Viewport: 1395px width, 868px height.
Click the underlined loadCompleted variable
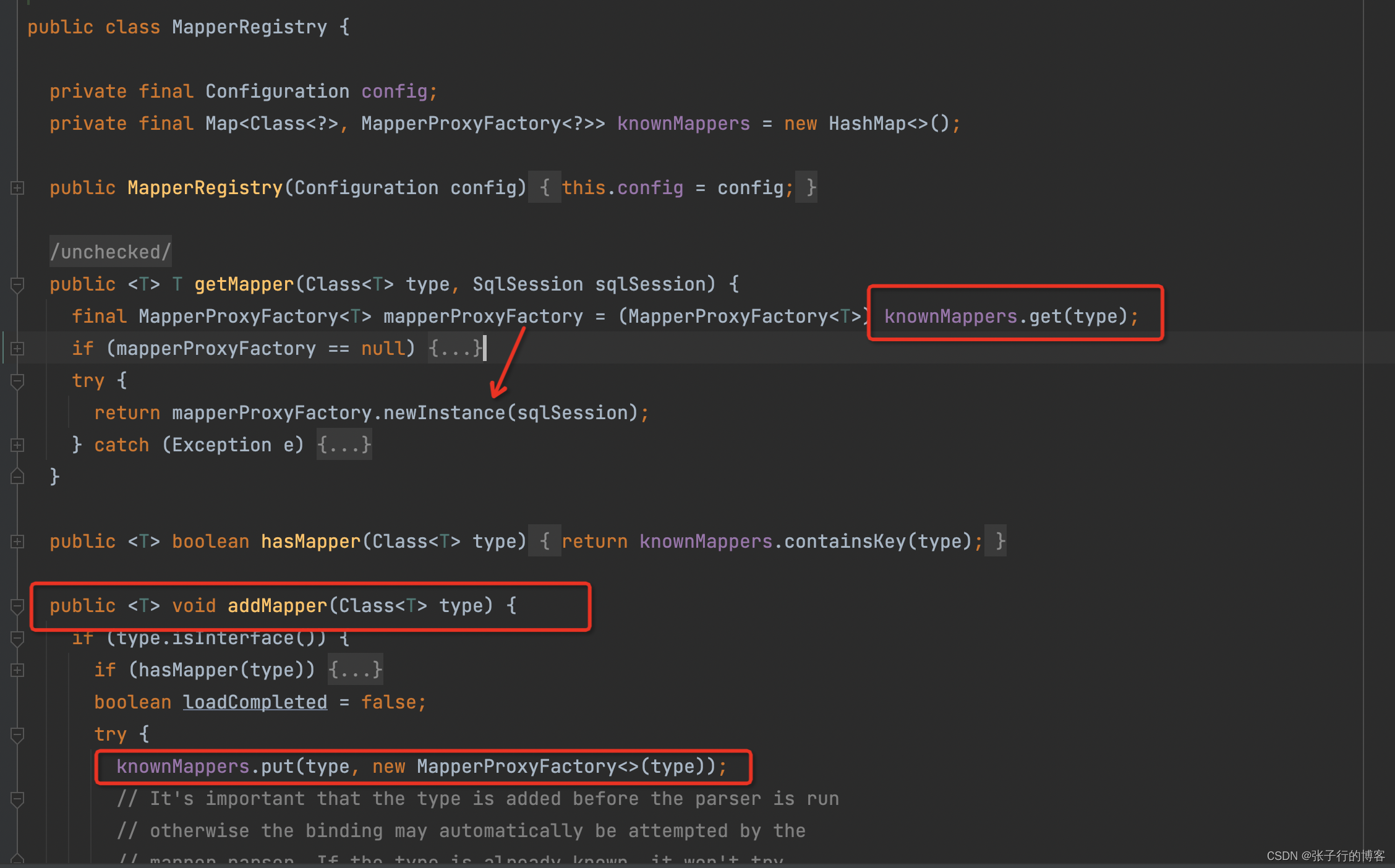pos(255,702)
